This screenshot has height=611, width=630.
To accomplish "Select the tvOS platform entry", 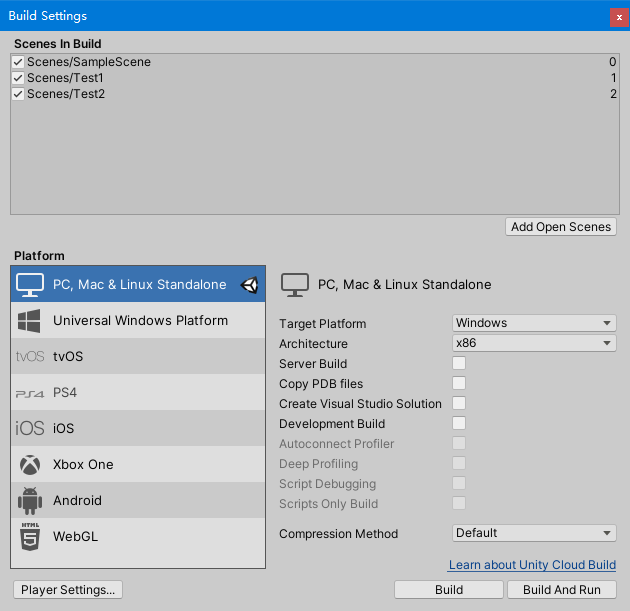I will [138, 356].
